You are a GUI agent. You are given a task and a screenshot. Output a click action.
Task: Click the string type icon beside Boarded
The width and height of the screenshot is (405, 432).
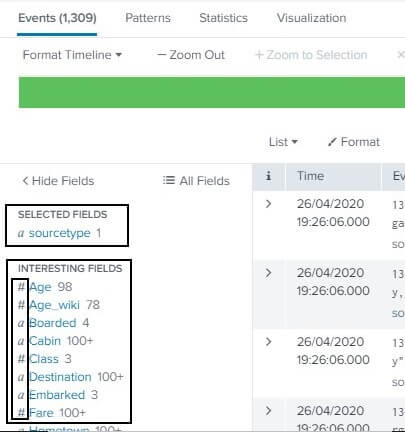(21, 323)
